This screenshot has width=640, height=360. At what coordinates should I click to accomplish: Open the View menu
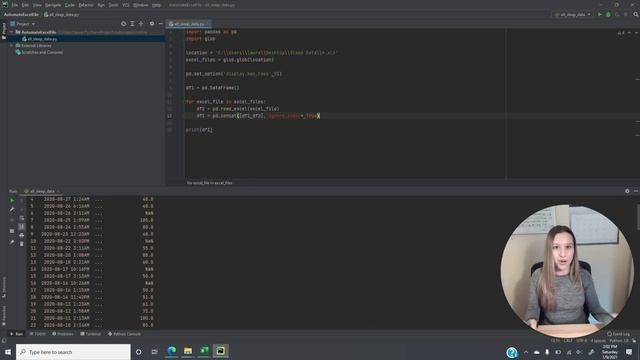(x=37, y=5)
